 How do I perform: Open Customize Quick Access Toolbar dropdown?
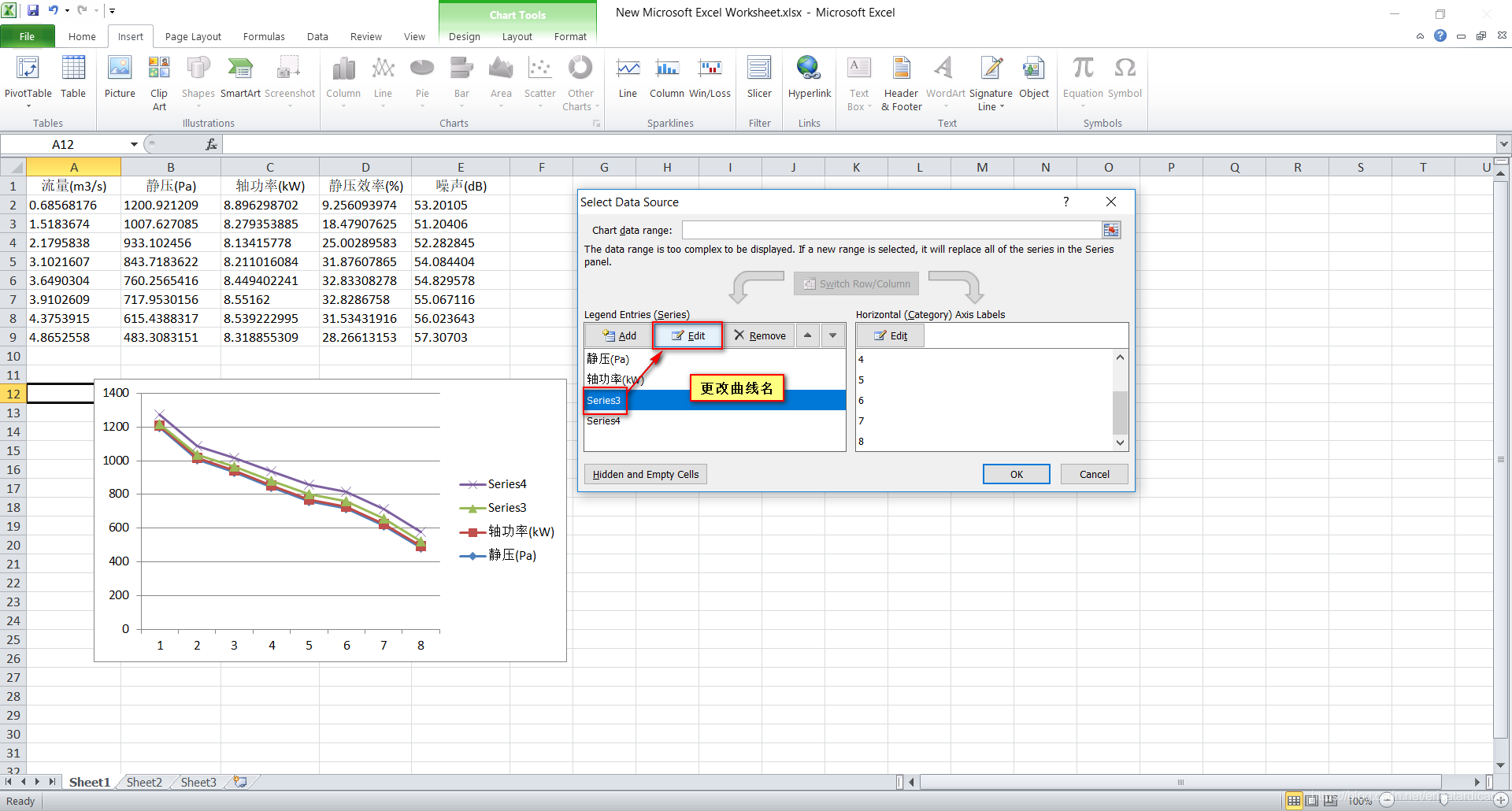113,10
